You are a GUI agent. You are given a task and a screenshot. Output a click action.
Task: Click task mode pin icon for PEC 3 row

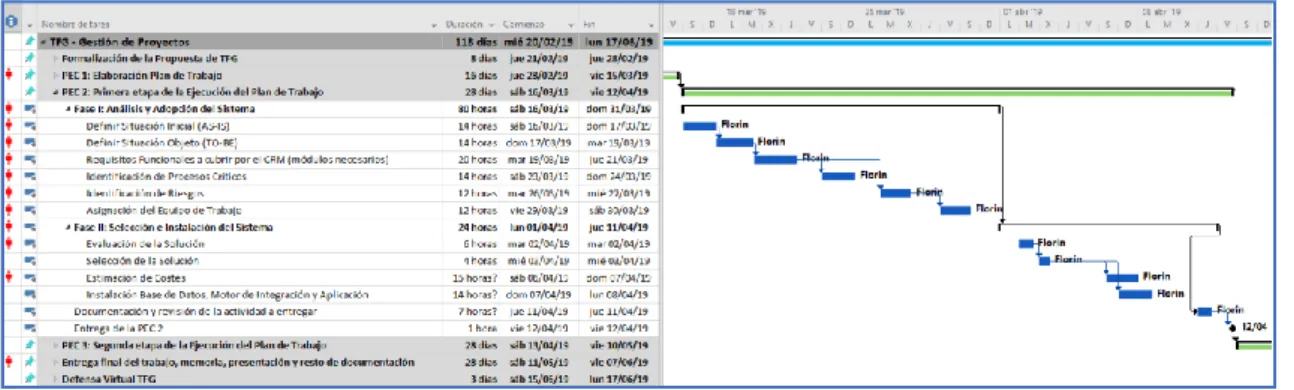pos(29,345)
